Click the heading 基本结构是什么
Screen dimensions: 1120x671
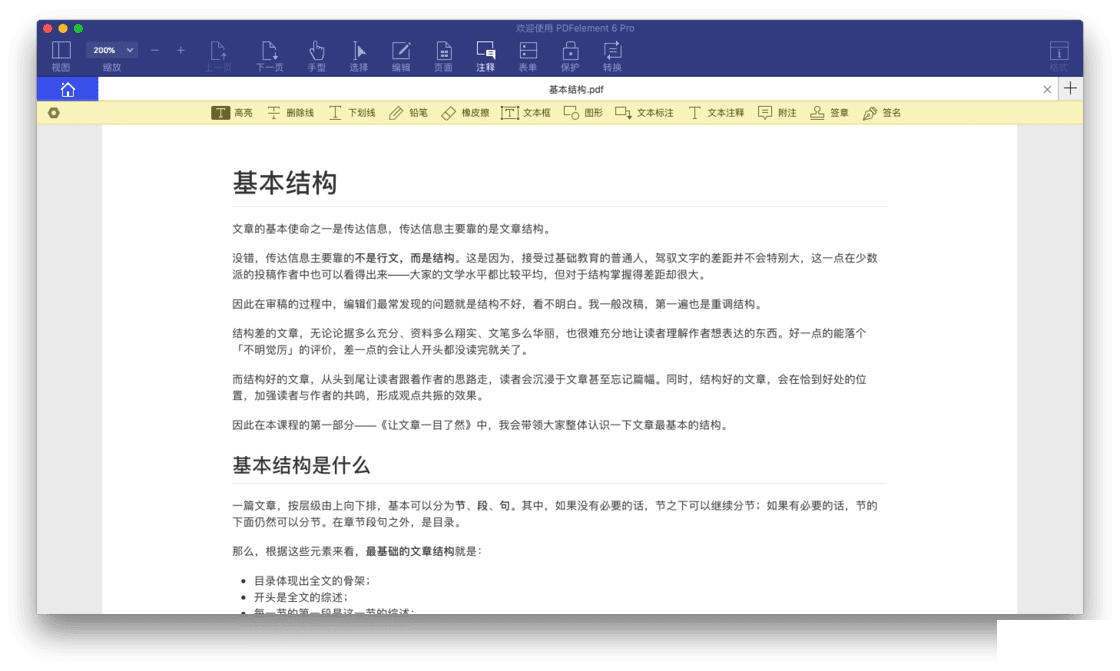coord(301,466)
